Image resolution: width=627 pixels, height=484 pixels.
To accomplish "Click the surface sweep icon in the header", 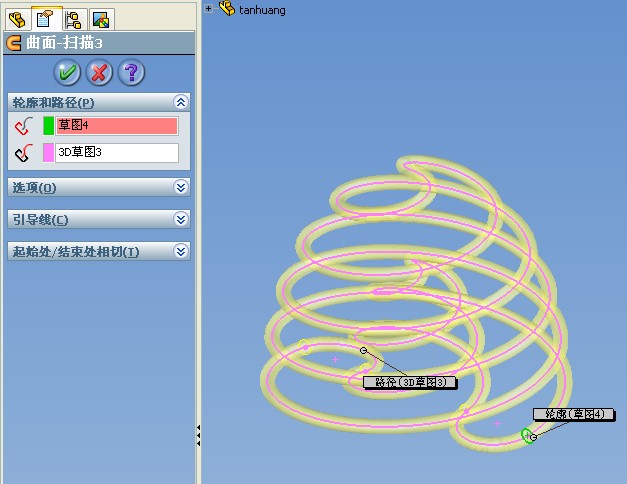I will [14, 43].
